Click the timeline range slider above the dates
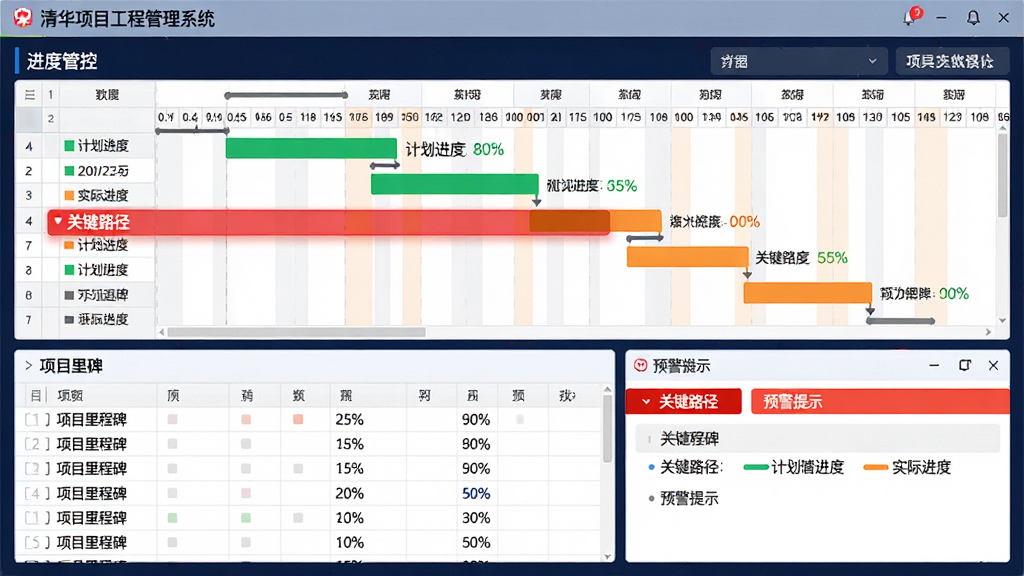Viewport: 1024px width, 576px height. pos(286,95)
